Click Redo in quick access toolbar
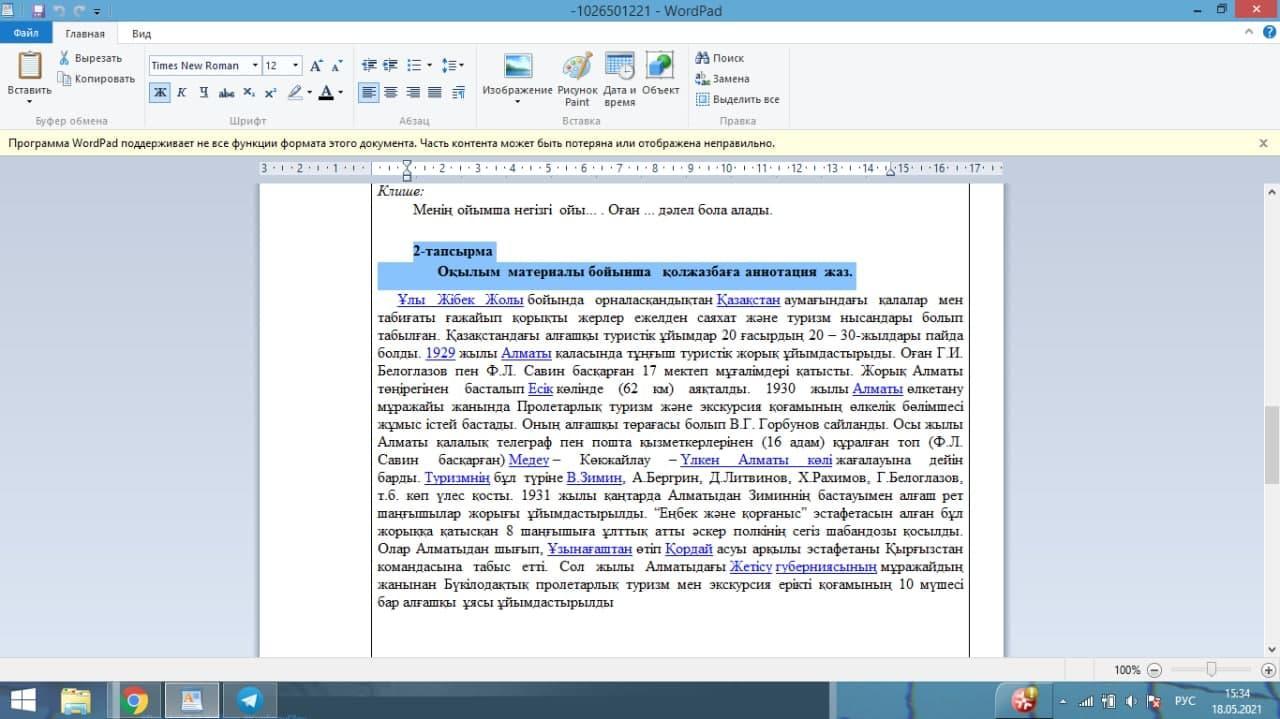The image size is (1280, 719). click(77, 11)
